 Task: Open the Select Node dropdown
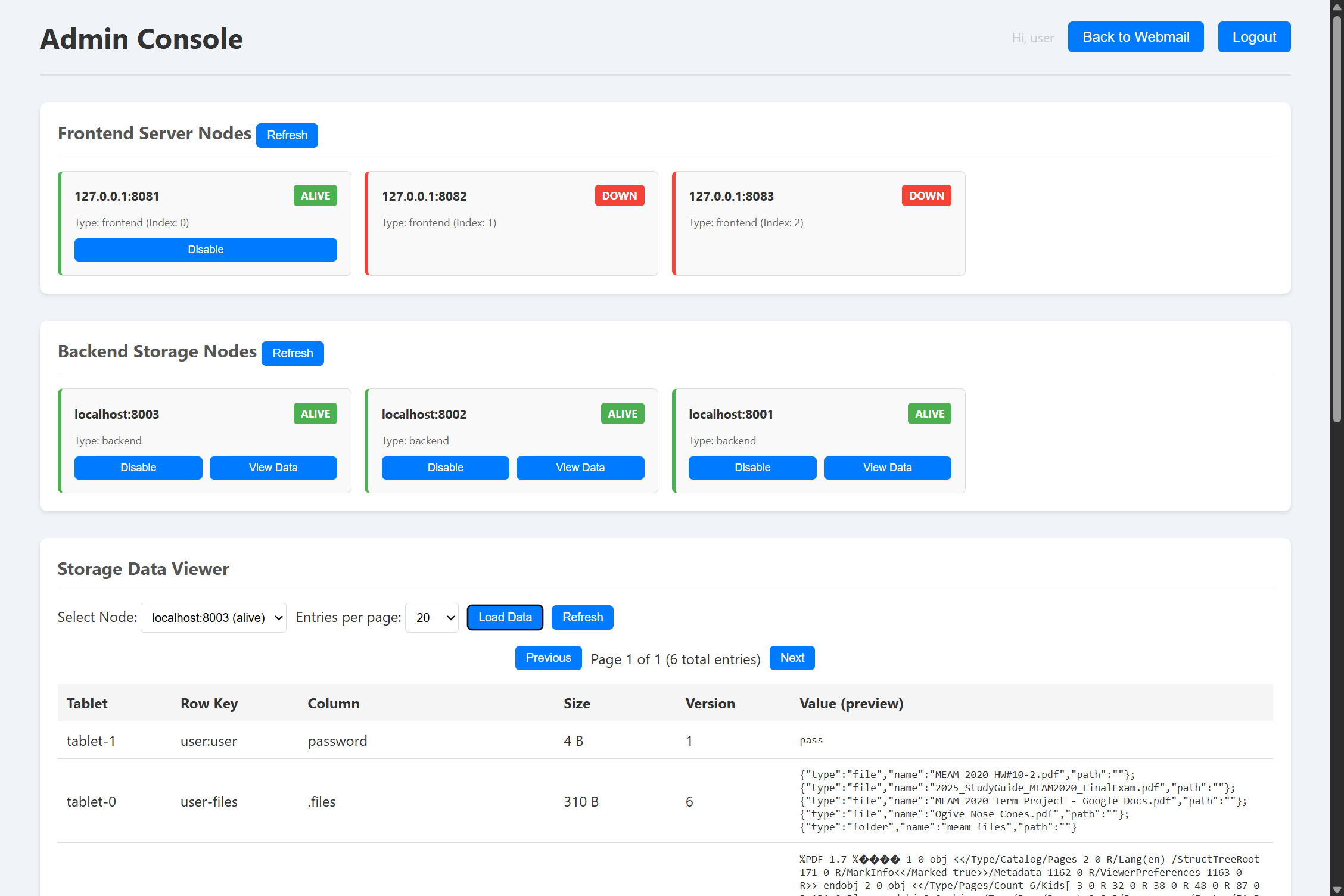click(x=213, y=618)
